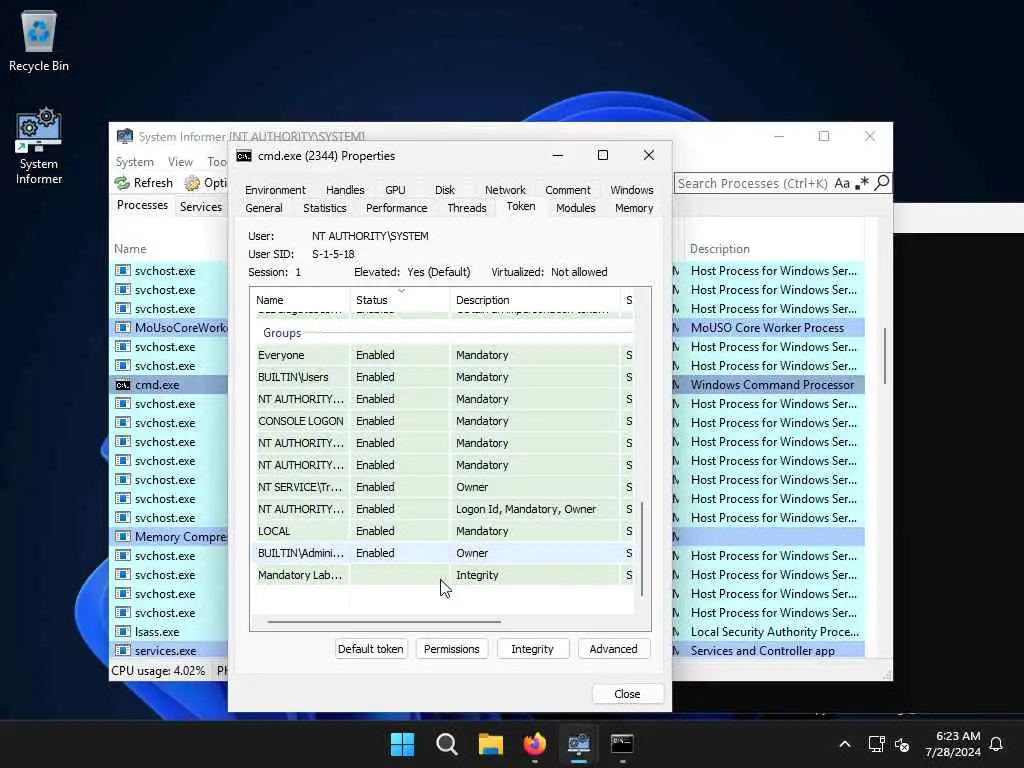Switch to the Comment tab
Viewport: 1024px width, 768px height.
[x=568, y=190]
